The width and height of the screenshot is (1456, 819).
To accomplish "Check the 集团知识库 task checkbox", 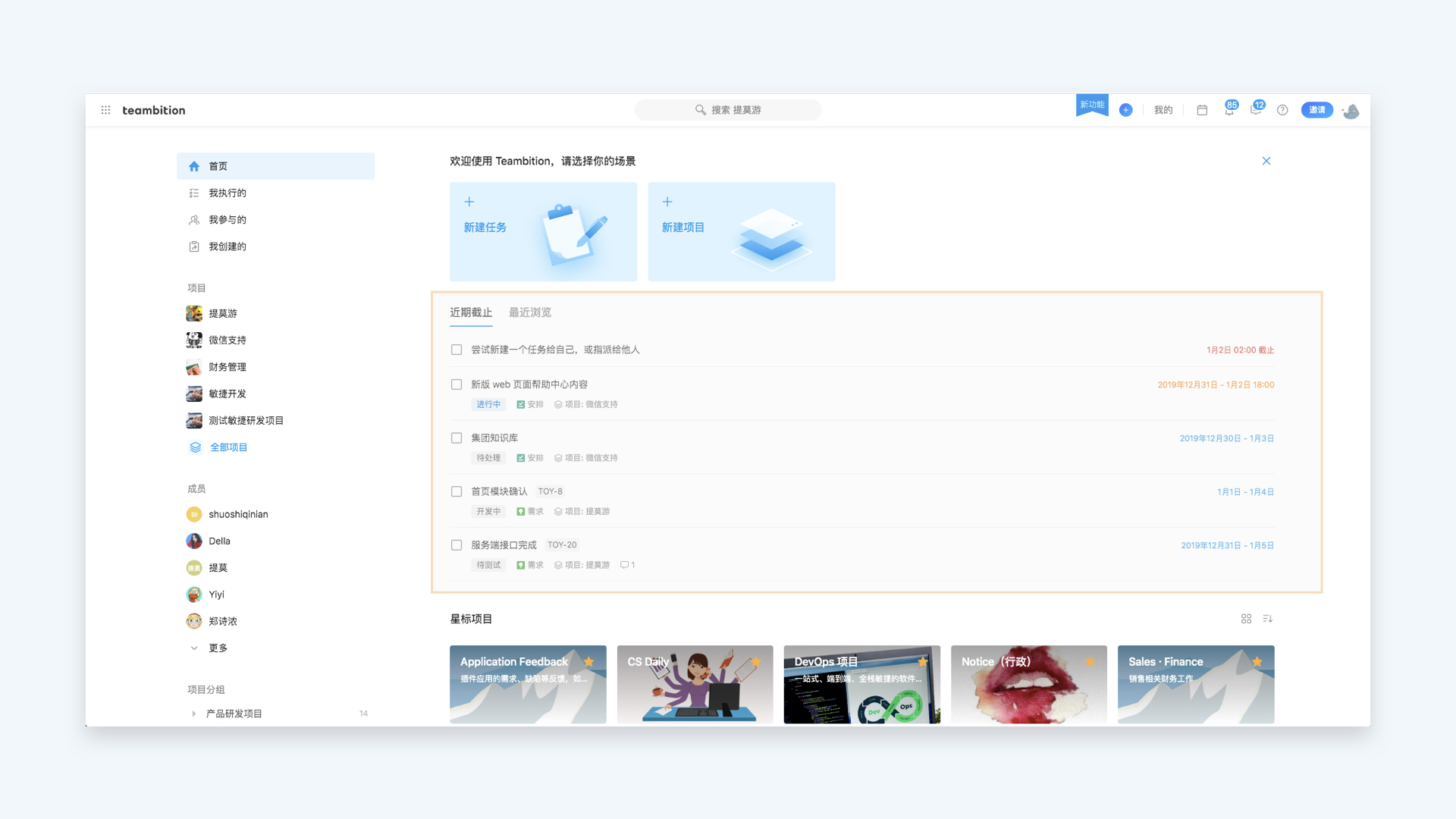I will 457,438.
